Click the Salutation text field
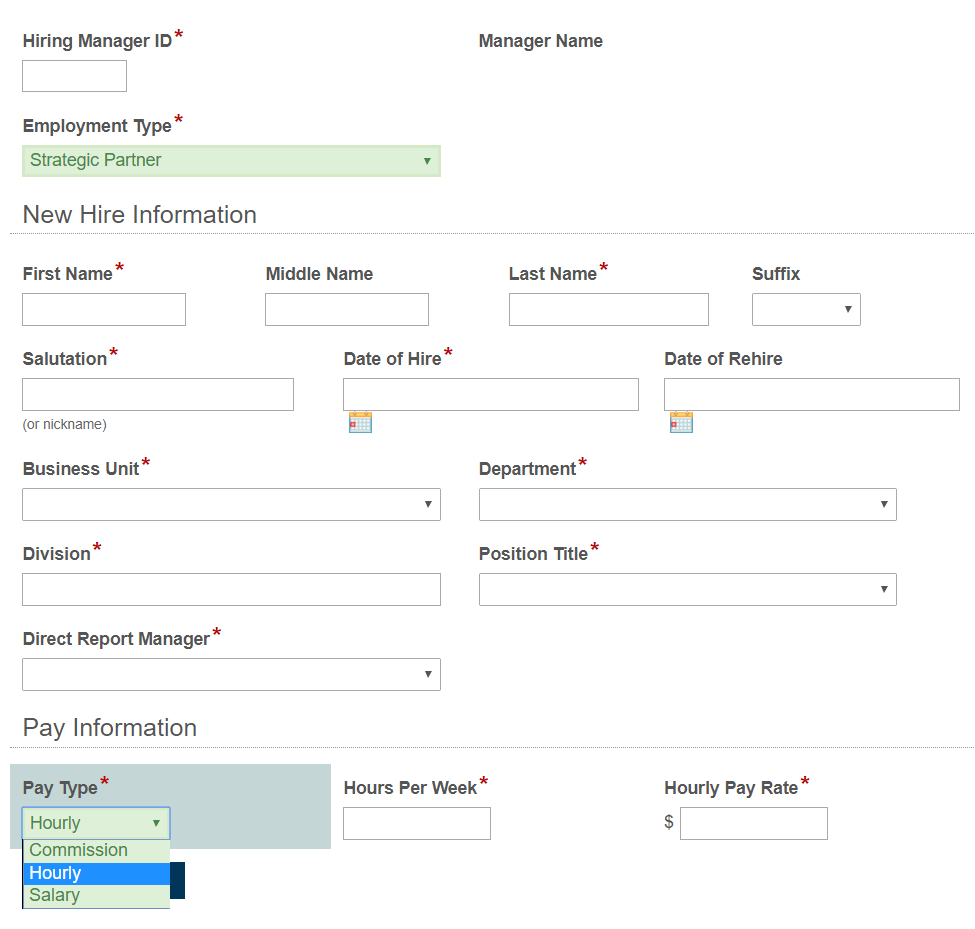975x929 pixels. (x=158, y=395)
